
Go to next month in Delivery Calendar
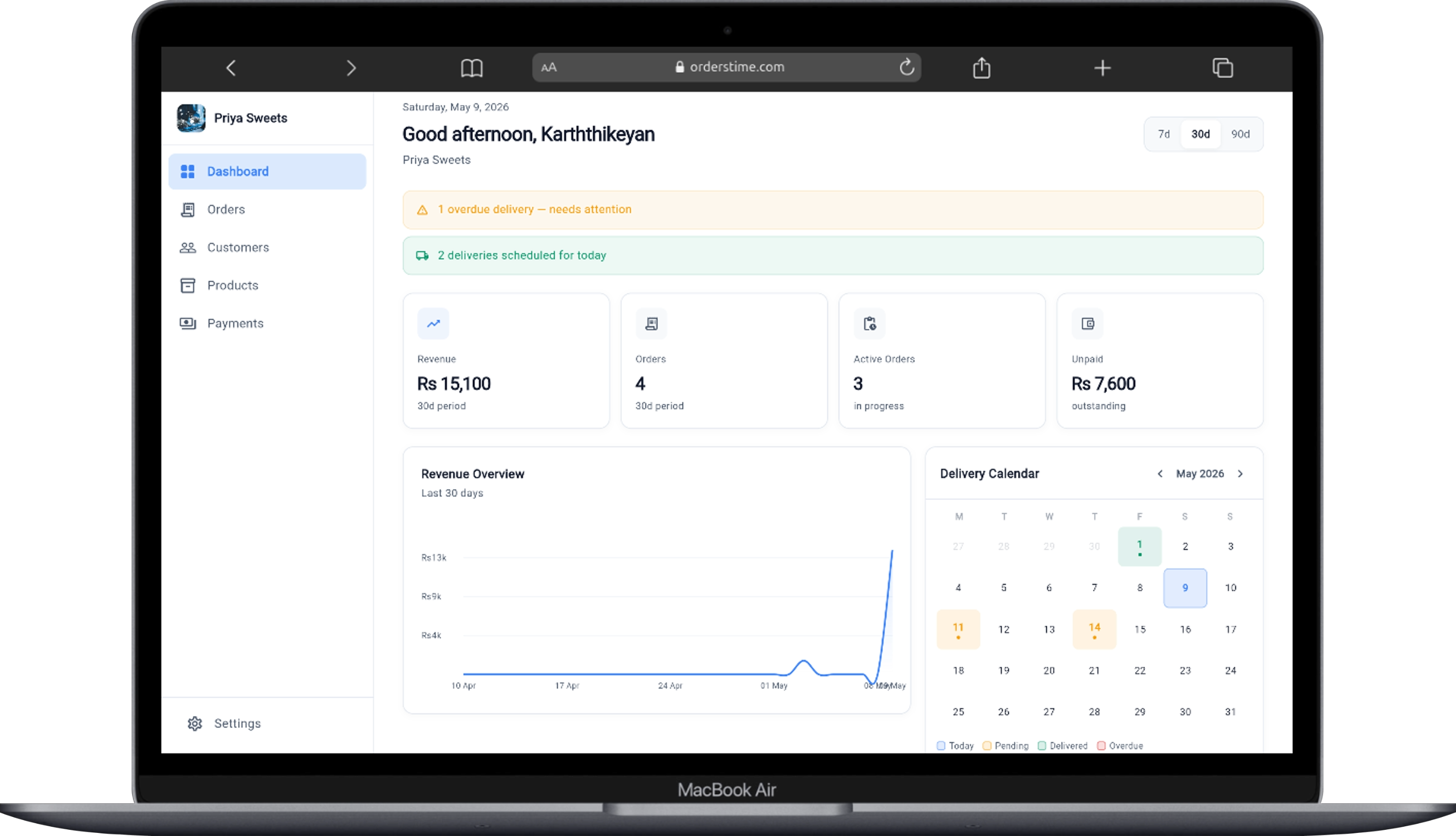[1240, 473]
